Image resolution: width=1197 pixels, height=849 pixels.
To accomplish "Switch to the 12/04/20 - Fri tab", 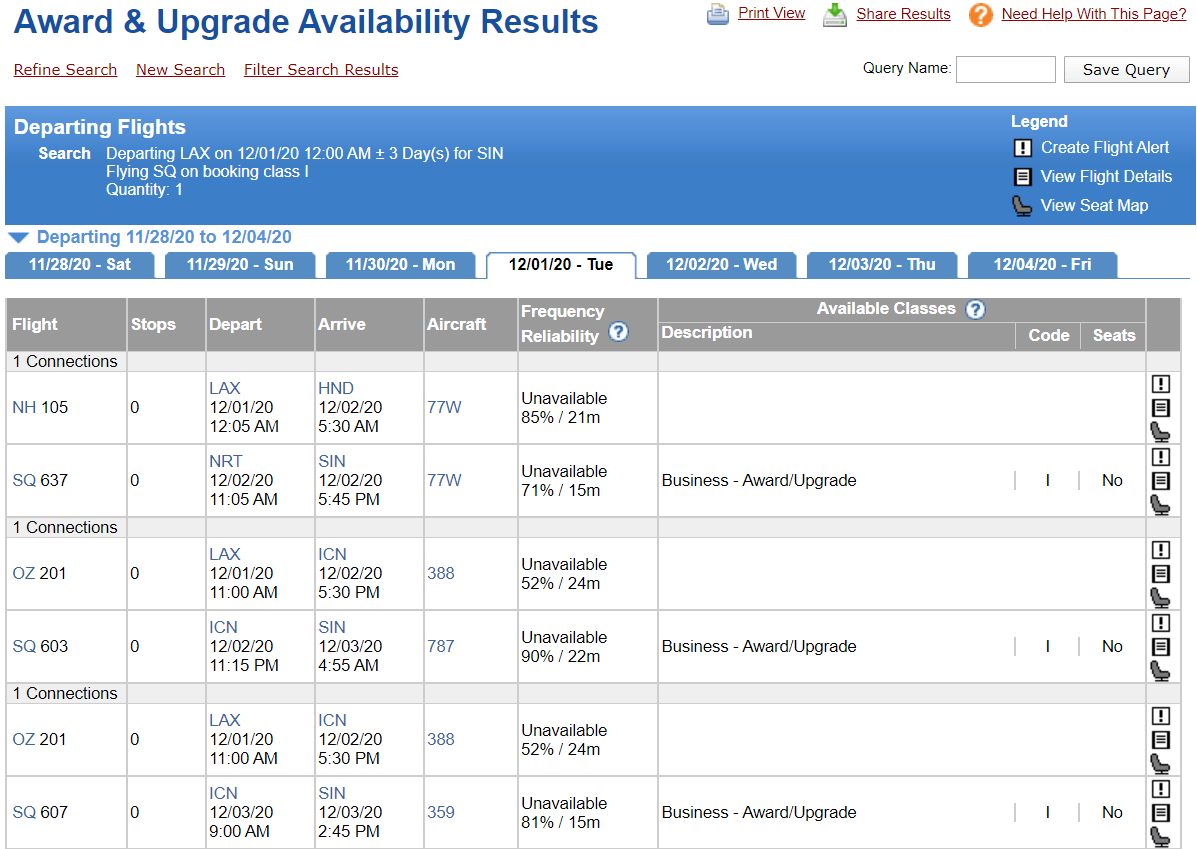I will [1042, 265].
